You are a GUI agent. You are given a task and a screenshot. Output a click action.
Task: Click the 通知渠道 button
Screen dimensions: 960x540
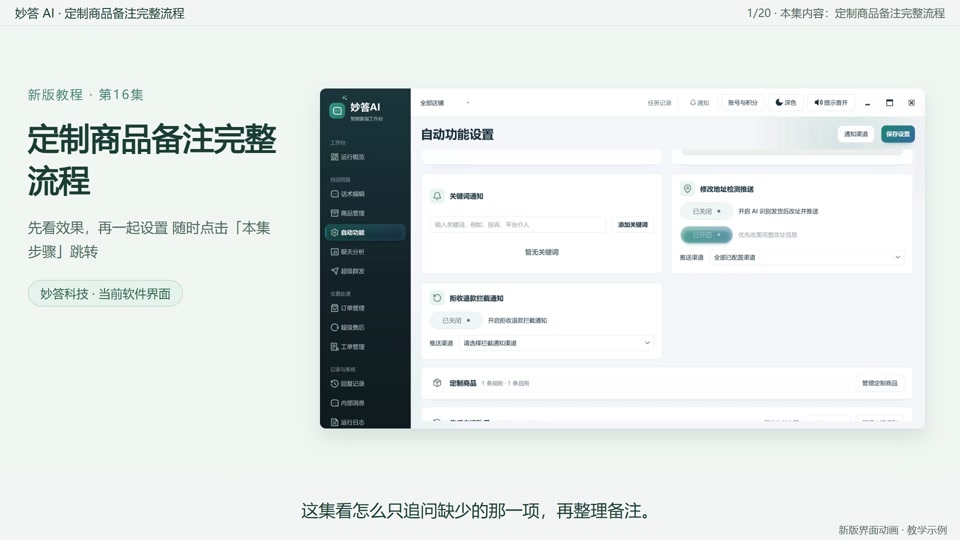point(855,134)
